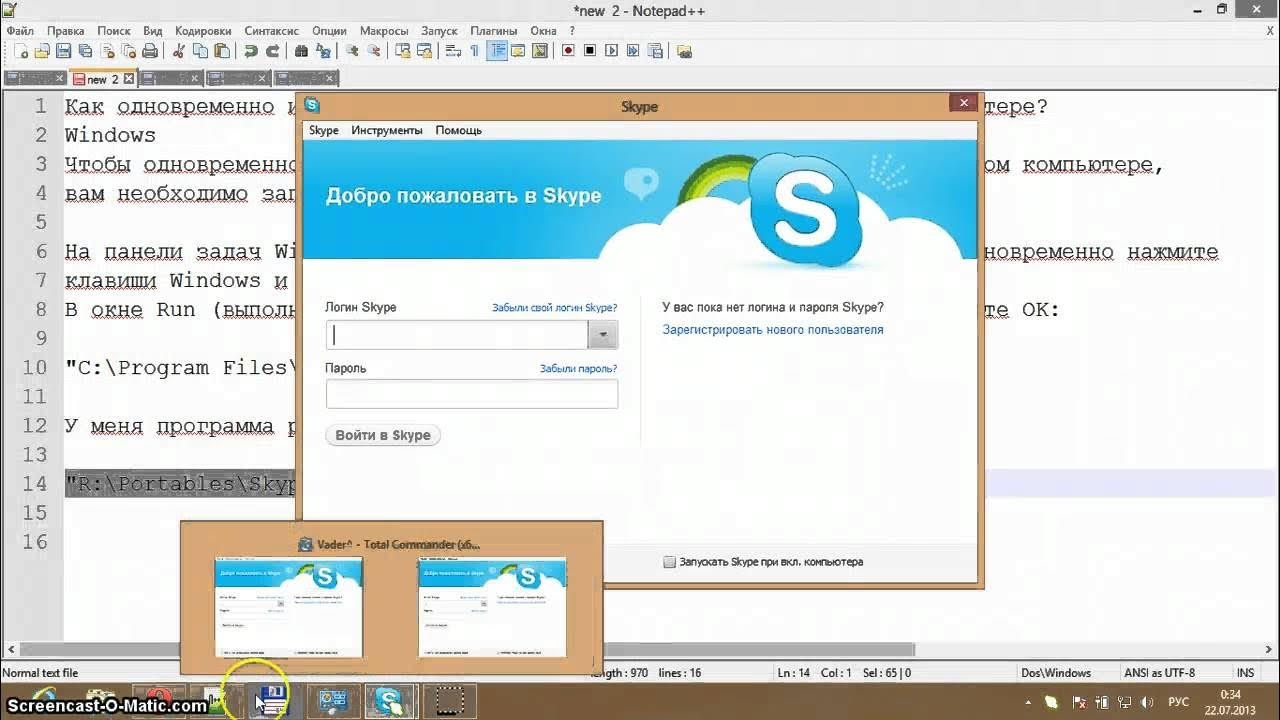The height and width of the screenshot is (720, 1280).
Task: Click the Close document toolbar icon
Action: point(107,50)
